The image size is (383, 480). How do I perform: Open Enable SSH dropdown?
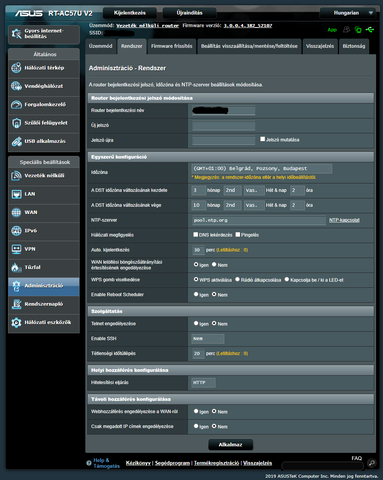208,339
